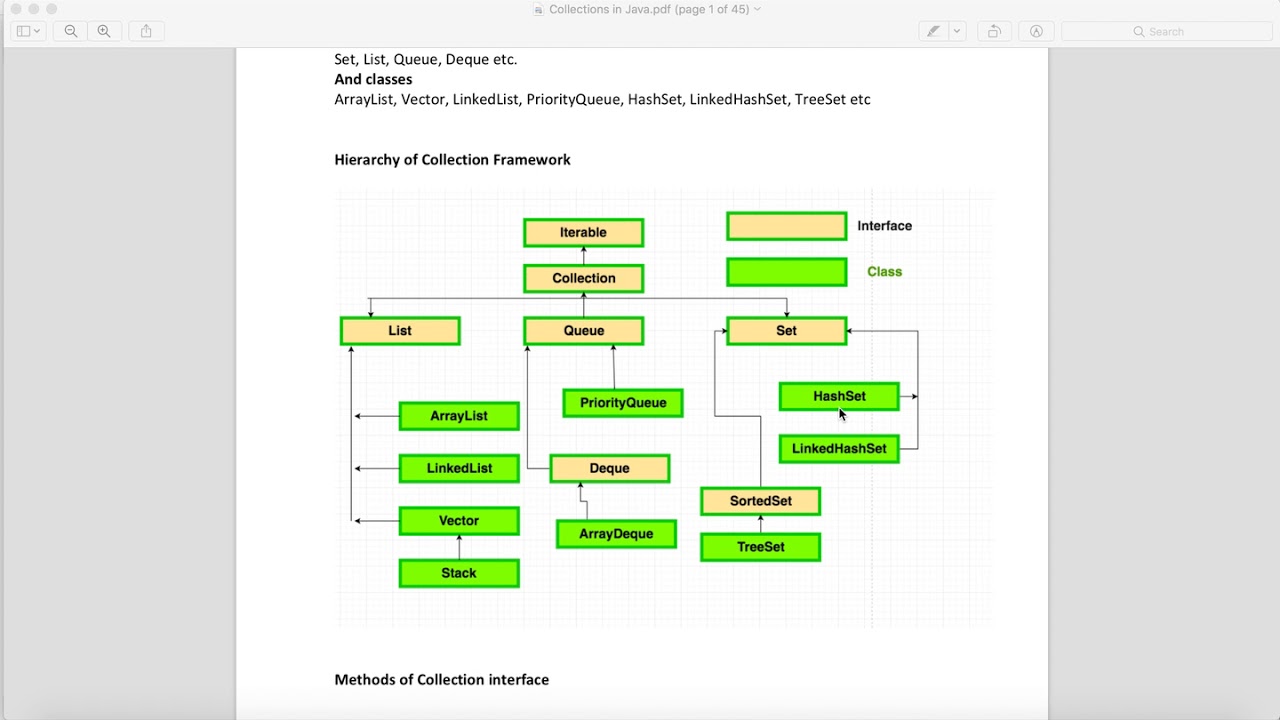The width and height of the screenshot is (1280, 720).
Task: Click the tan Interface legend swatch
Action: (787, 226)
